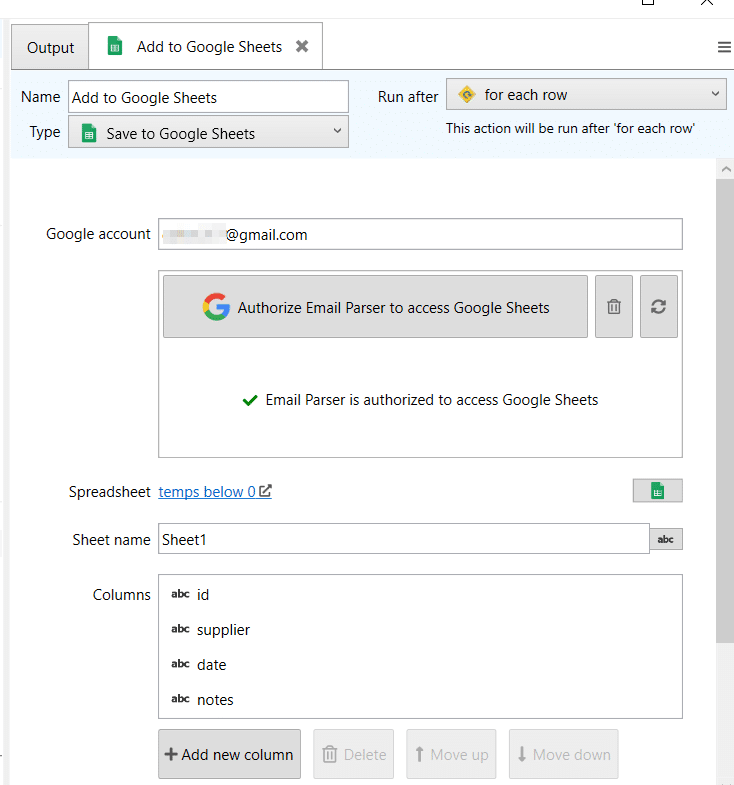This screenshot has width=734, height=785.
Task: Select the 'supplier' column row
Action: point(420,629)
